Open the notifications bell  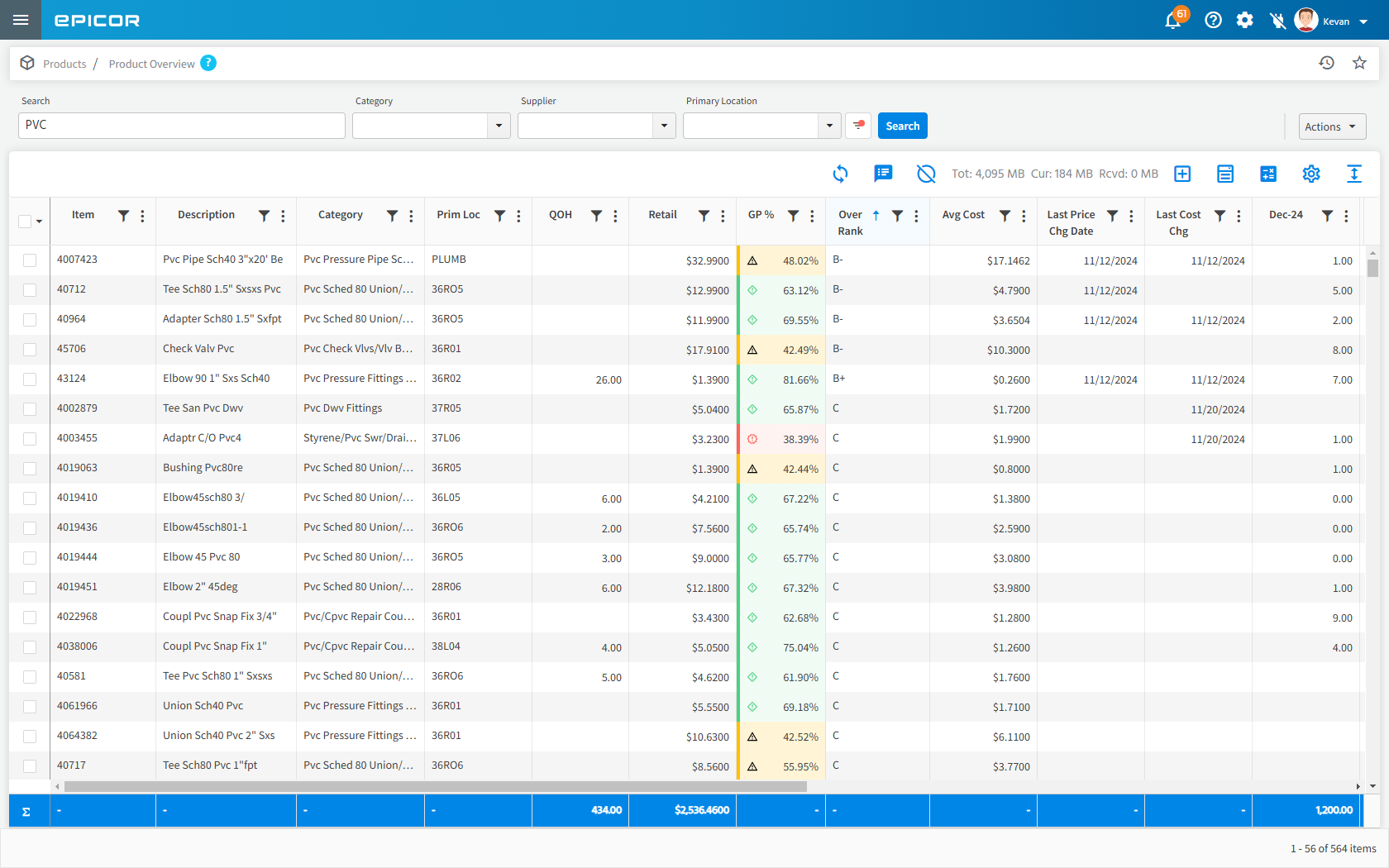pos(1172,21)
